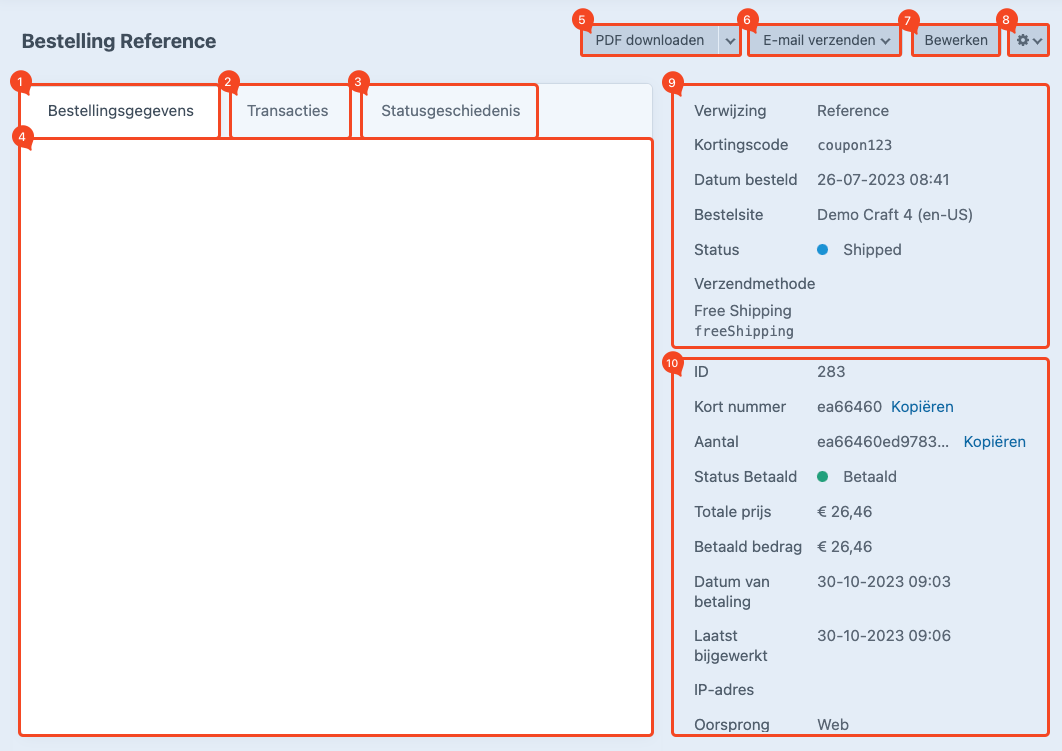Select the Bestellingsgegevens tab
The height and width of the screenshot is (751, 1062).
tap(120, 111)
